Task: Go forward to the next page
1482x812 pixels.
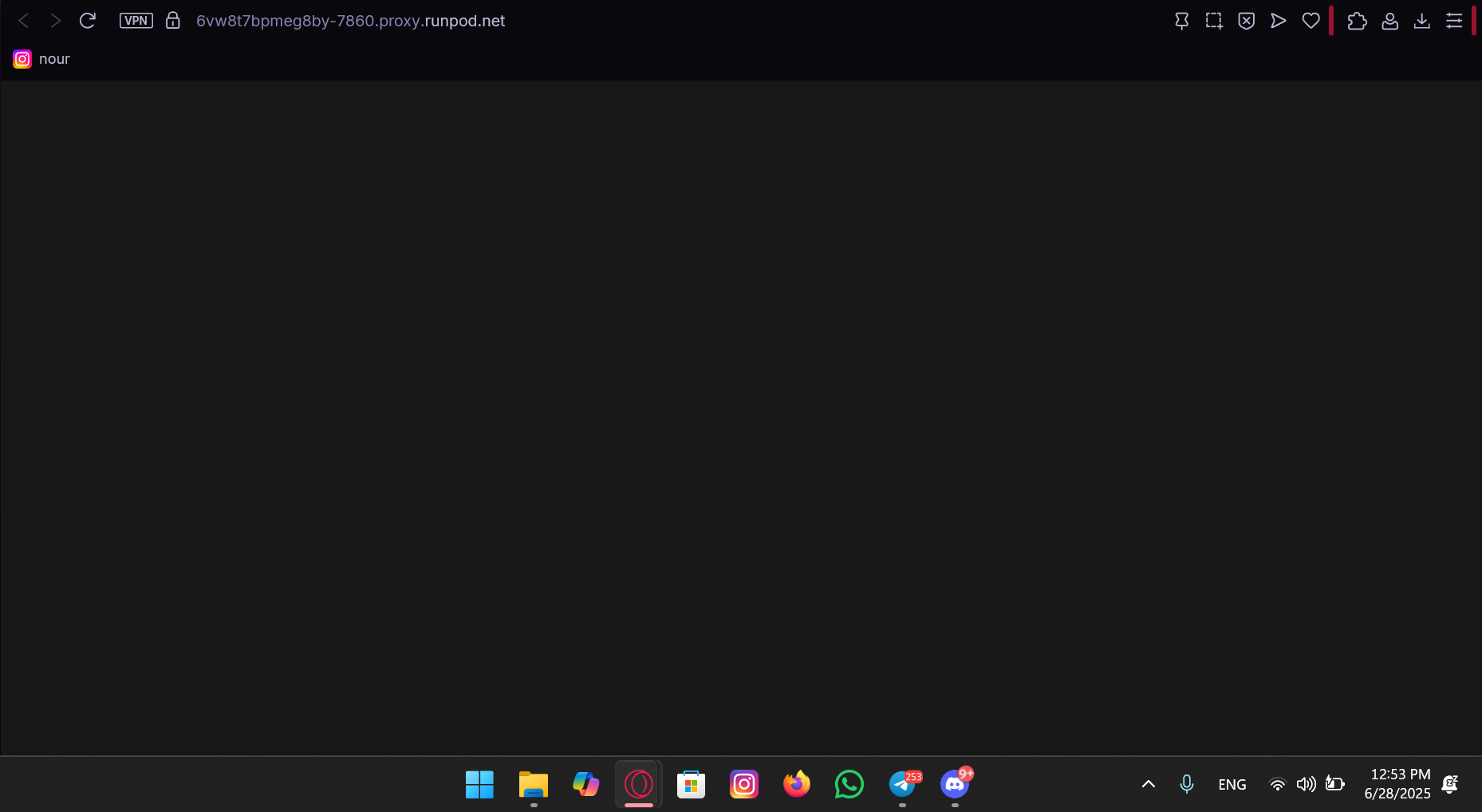Action: click(x=55, y=21)
